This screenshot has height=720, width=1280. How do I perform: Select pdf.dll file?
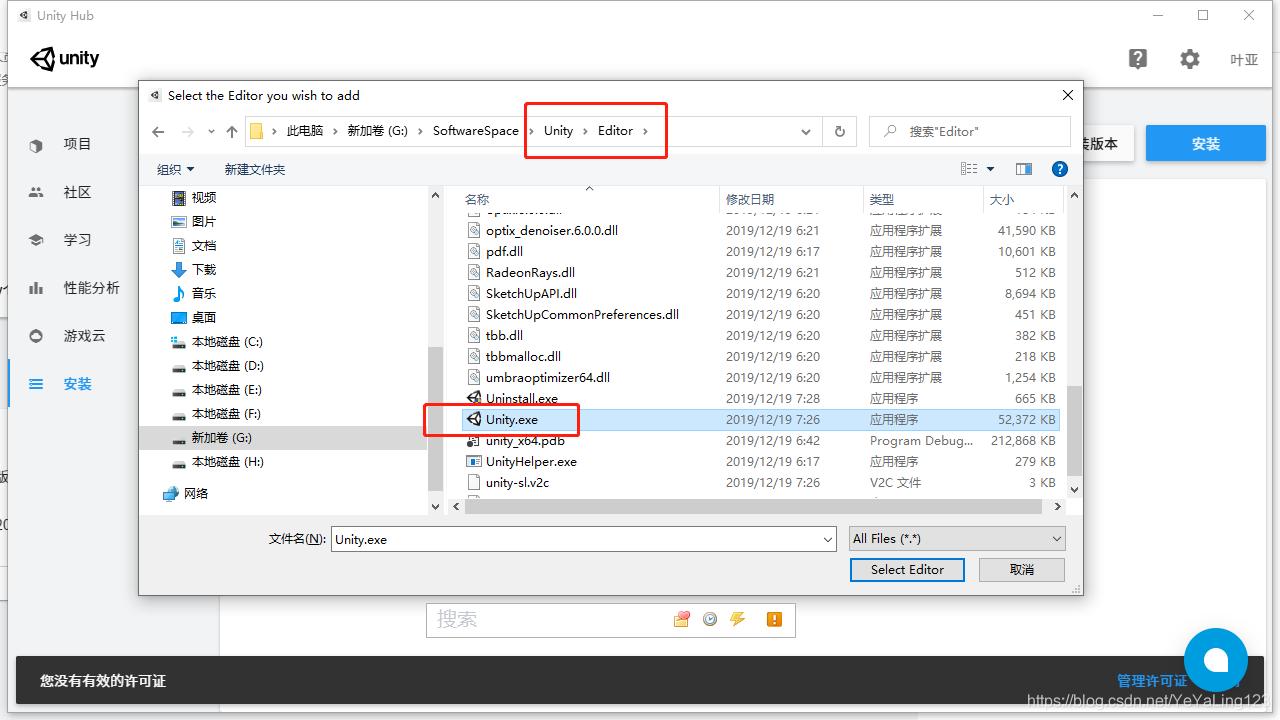(x=504, y=251)
